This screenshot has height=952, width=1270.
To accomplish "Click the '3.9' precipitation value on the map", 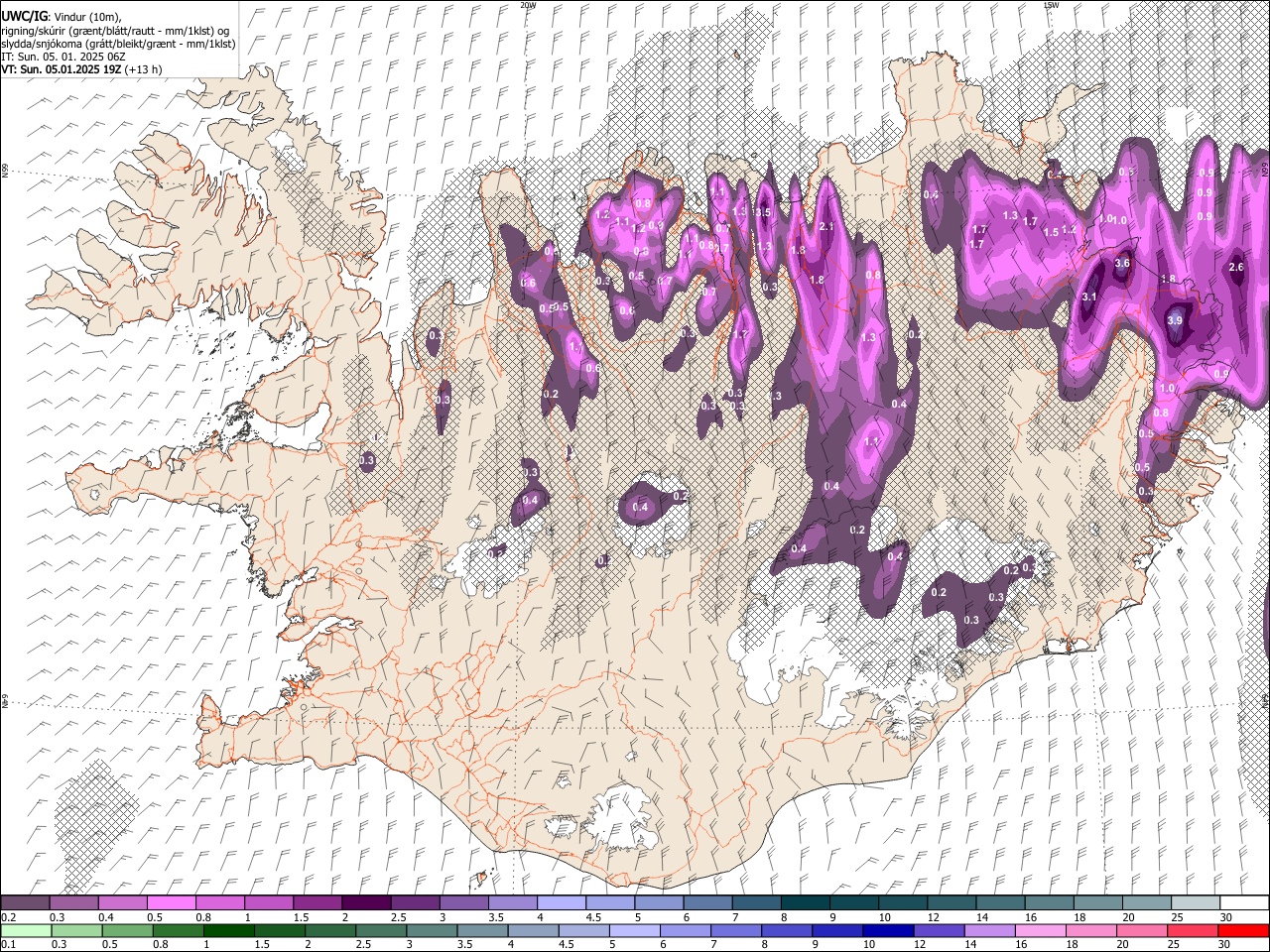I will (x=1175, y=320).
